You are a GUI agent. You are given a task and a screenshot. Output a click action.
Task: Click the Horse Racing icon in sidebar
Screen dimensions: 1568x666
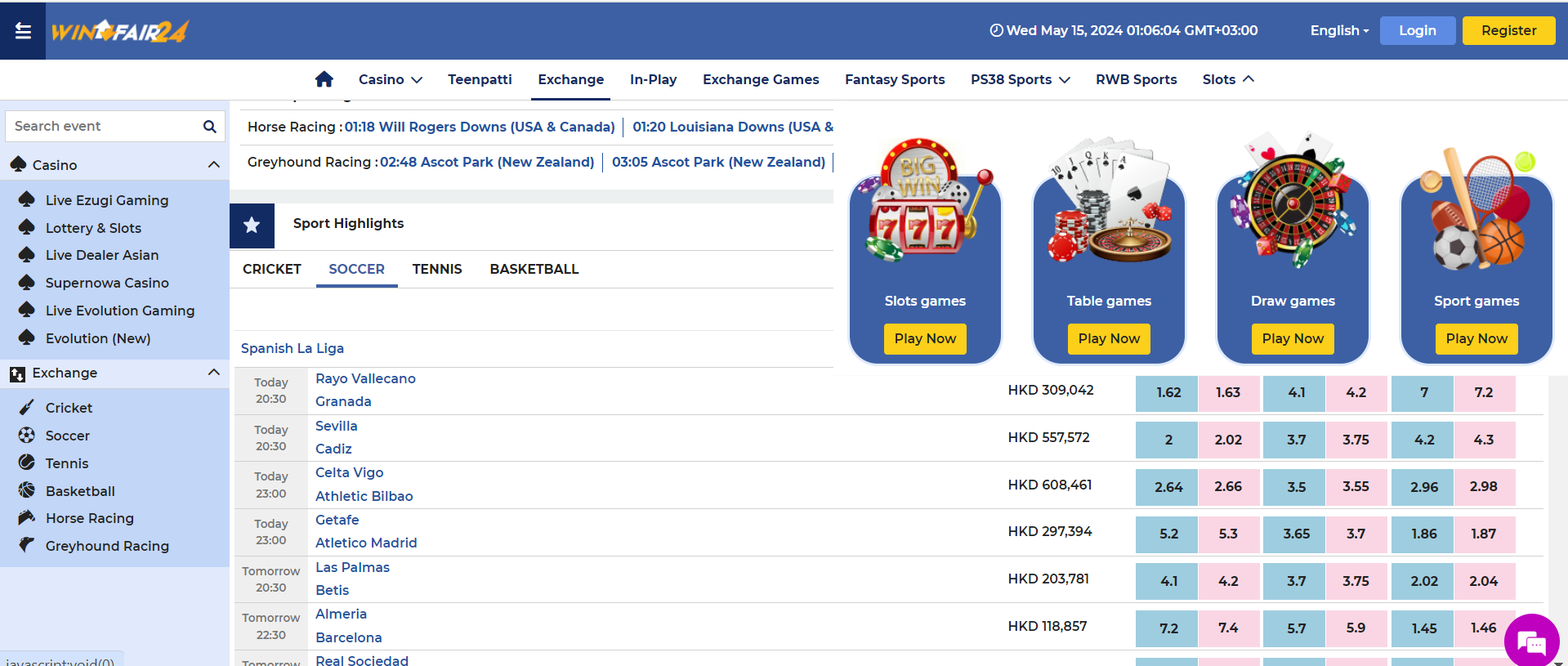coord(27,517)
